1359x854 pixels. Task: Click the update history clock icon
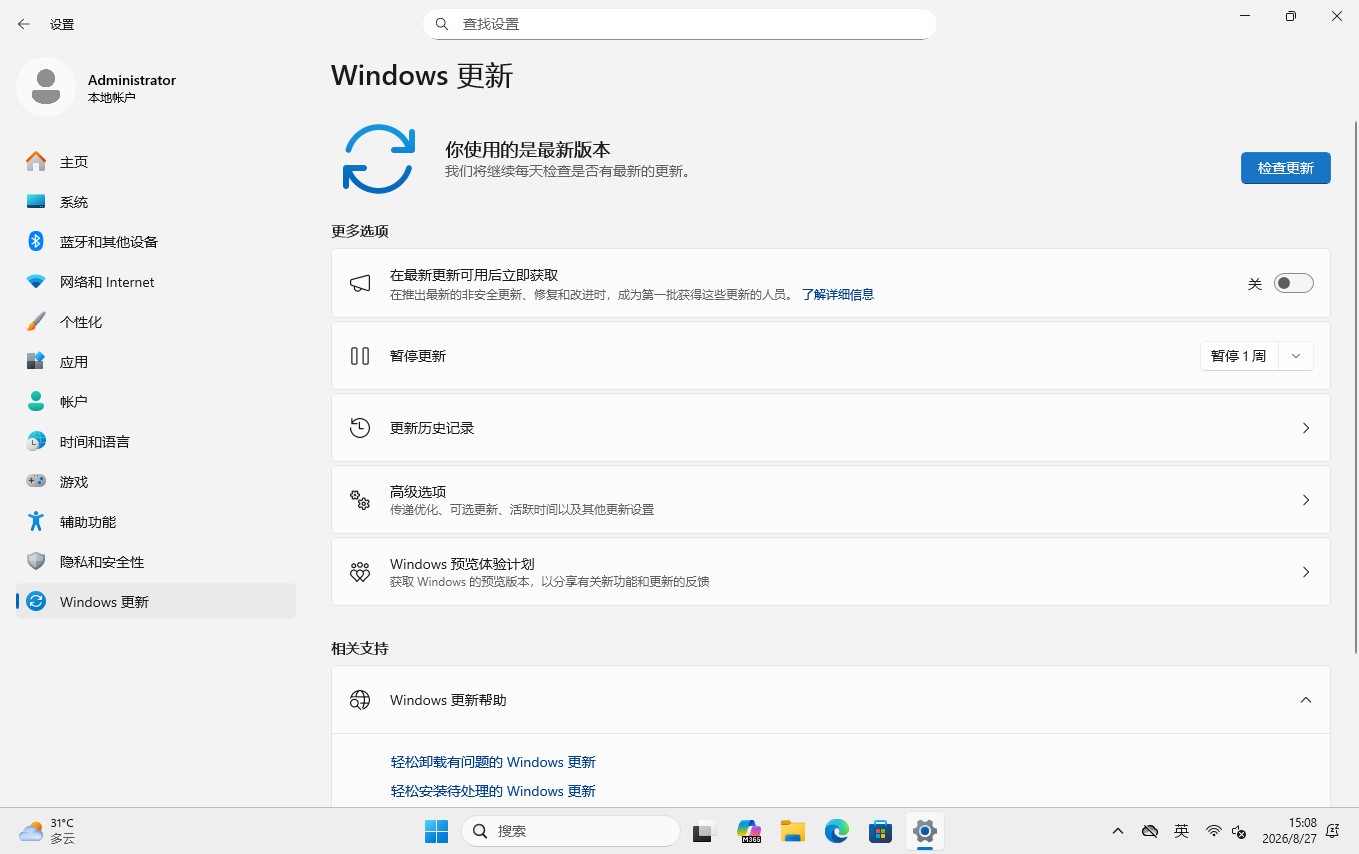click(x=360, y=427)
